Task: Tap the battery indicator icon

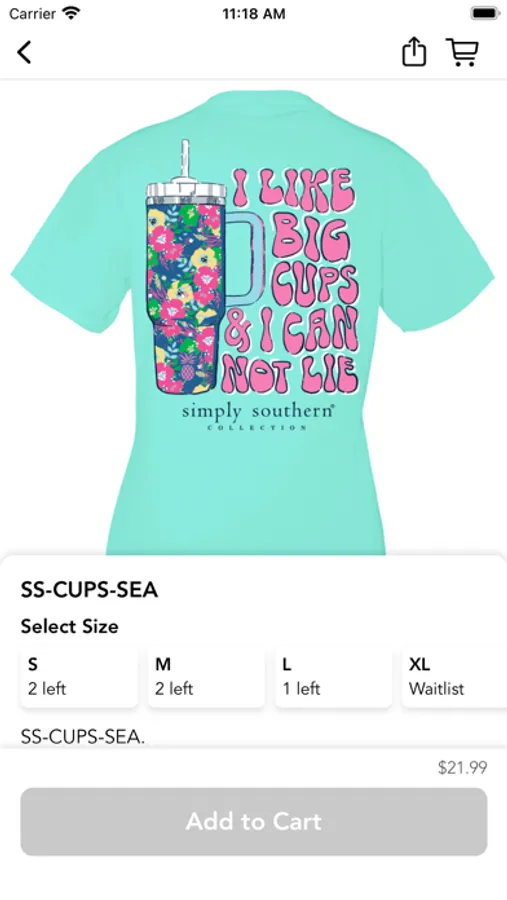Action: tap(485, 13)
